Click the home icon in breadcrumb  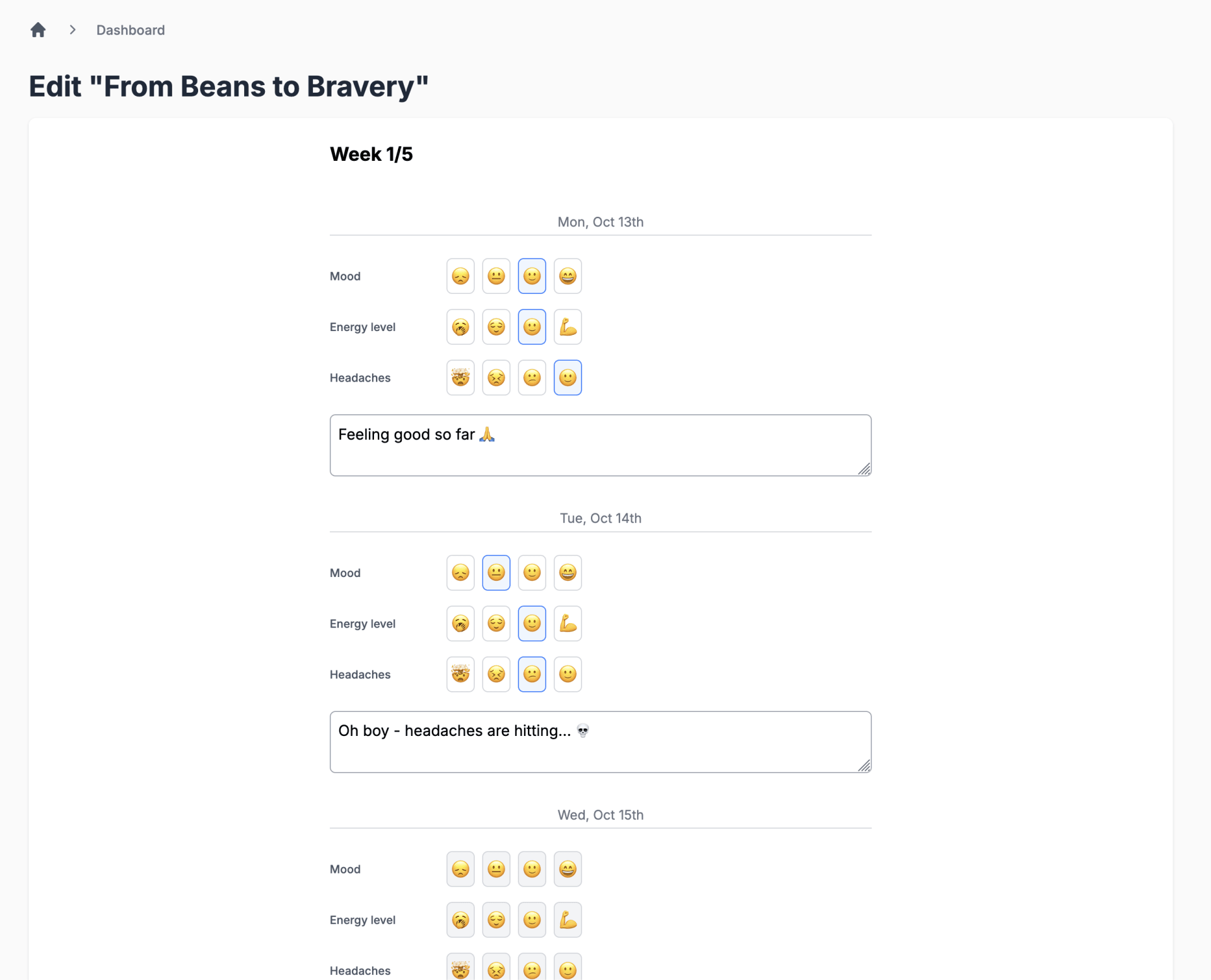[38, 30]
